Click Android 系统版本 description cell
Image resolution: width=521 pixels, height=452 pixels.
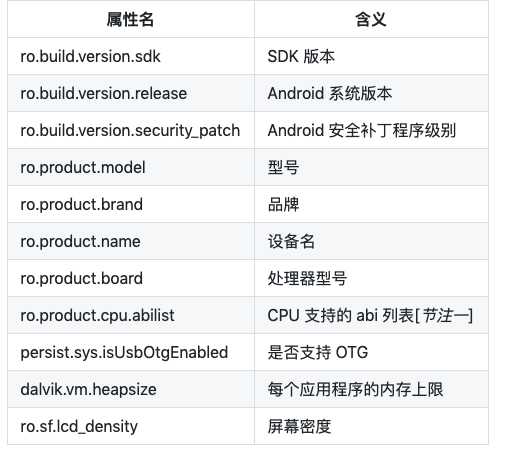coord(371,93)
